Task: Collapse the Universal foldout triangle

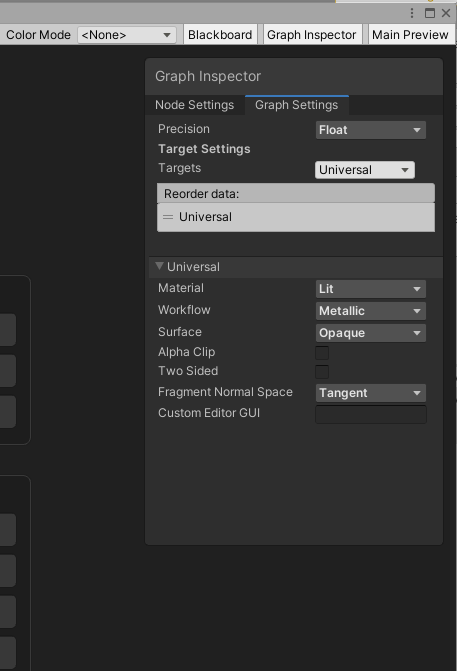Action: click(x=160, y=266)
